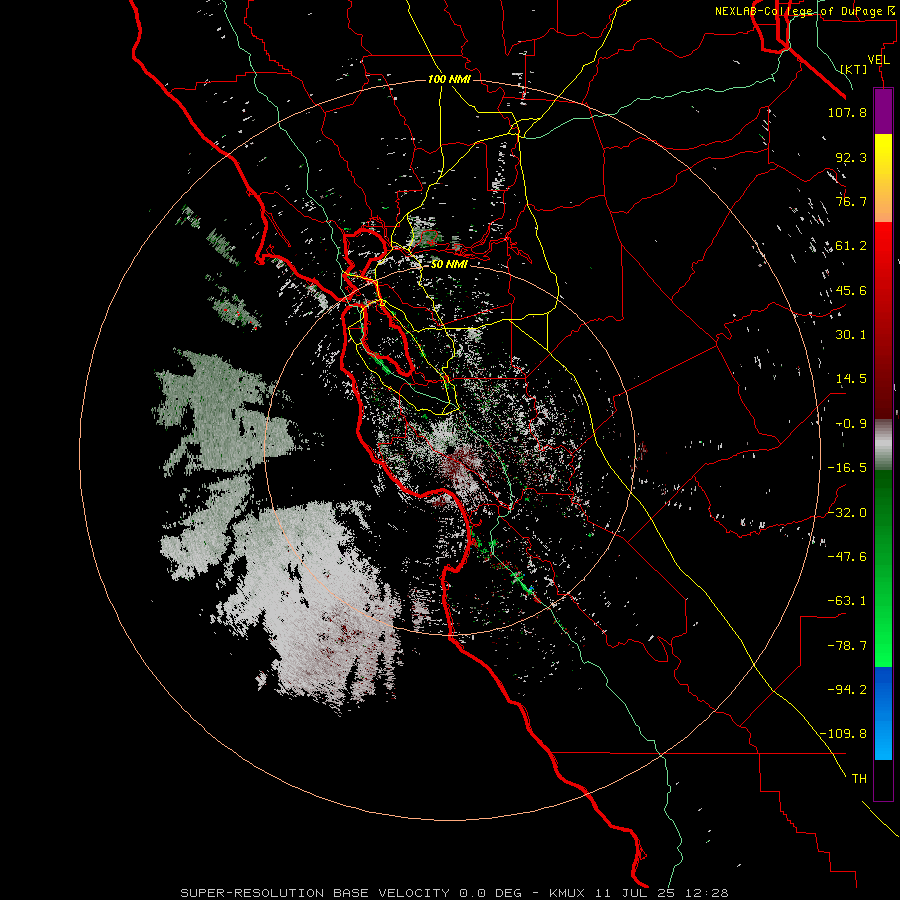Click the KMUX station ID in the caption
The width and height of the screenshot is (900, 900).
[568, 893]
